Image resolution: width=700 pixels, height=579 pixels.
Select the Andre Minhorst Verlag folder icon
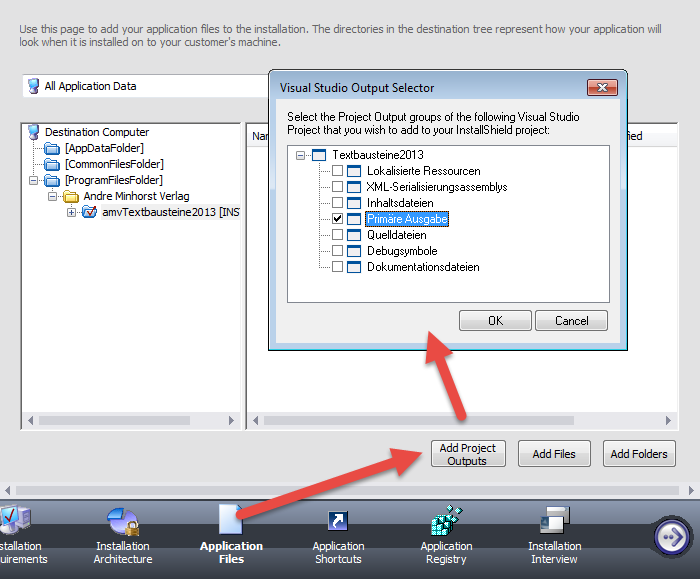tap(71, 196)
